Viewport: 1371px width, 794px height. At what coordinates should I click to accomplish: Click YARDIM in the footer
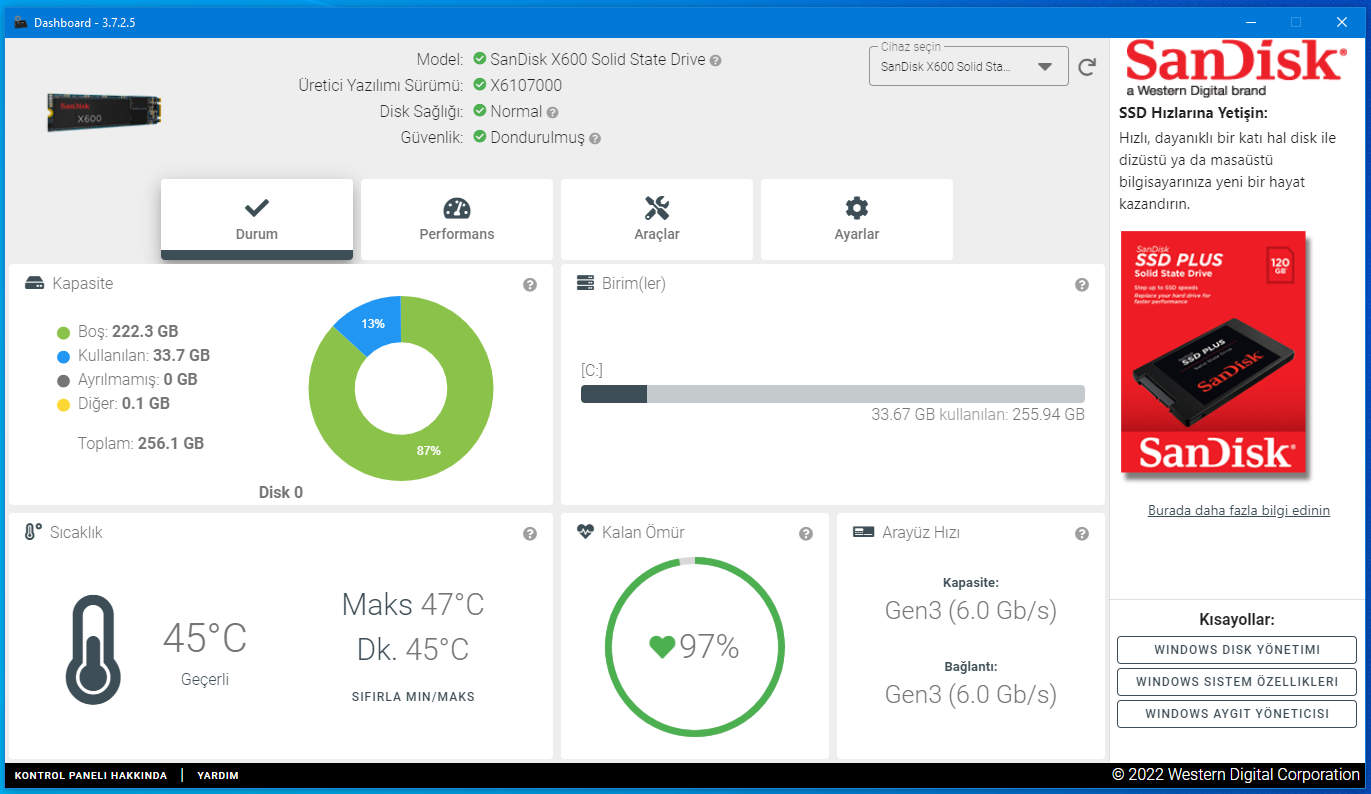tap(218, 775)
